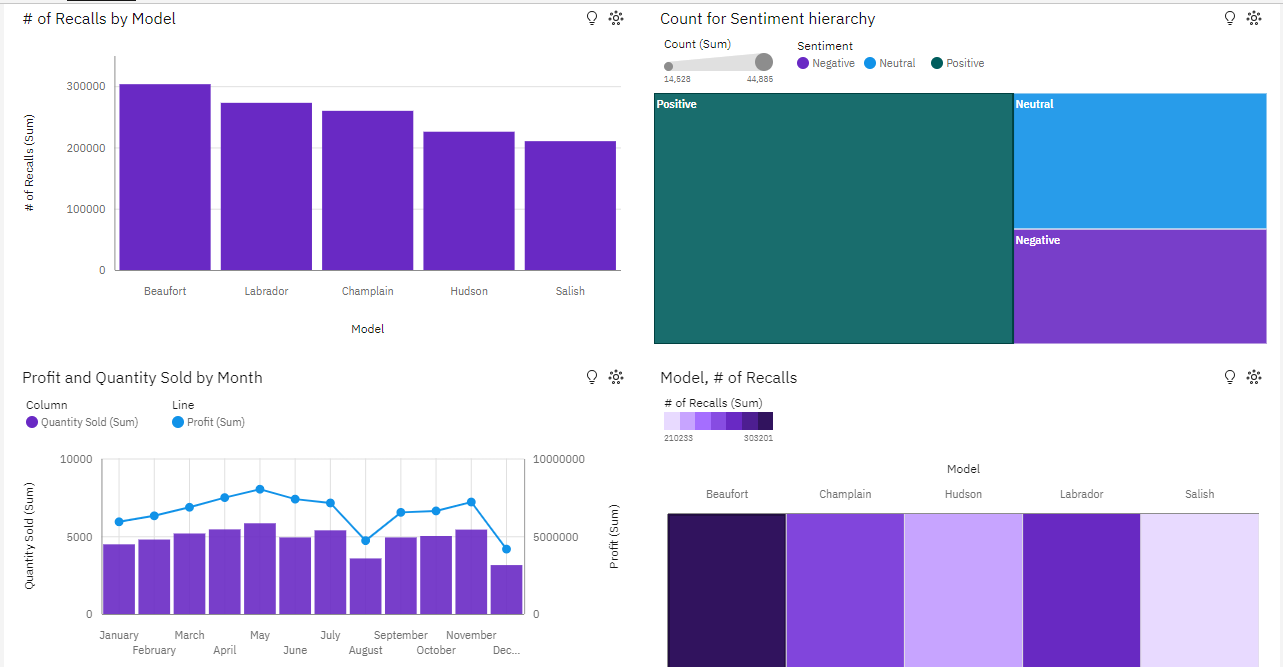Click the November profit line point
Image resolution: width=1283 pixels, height=667 pixels.
pos(471,502)
